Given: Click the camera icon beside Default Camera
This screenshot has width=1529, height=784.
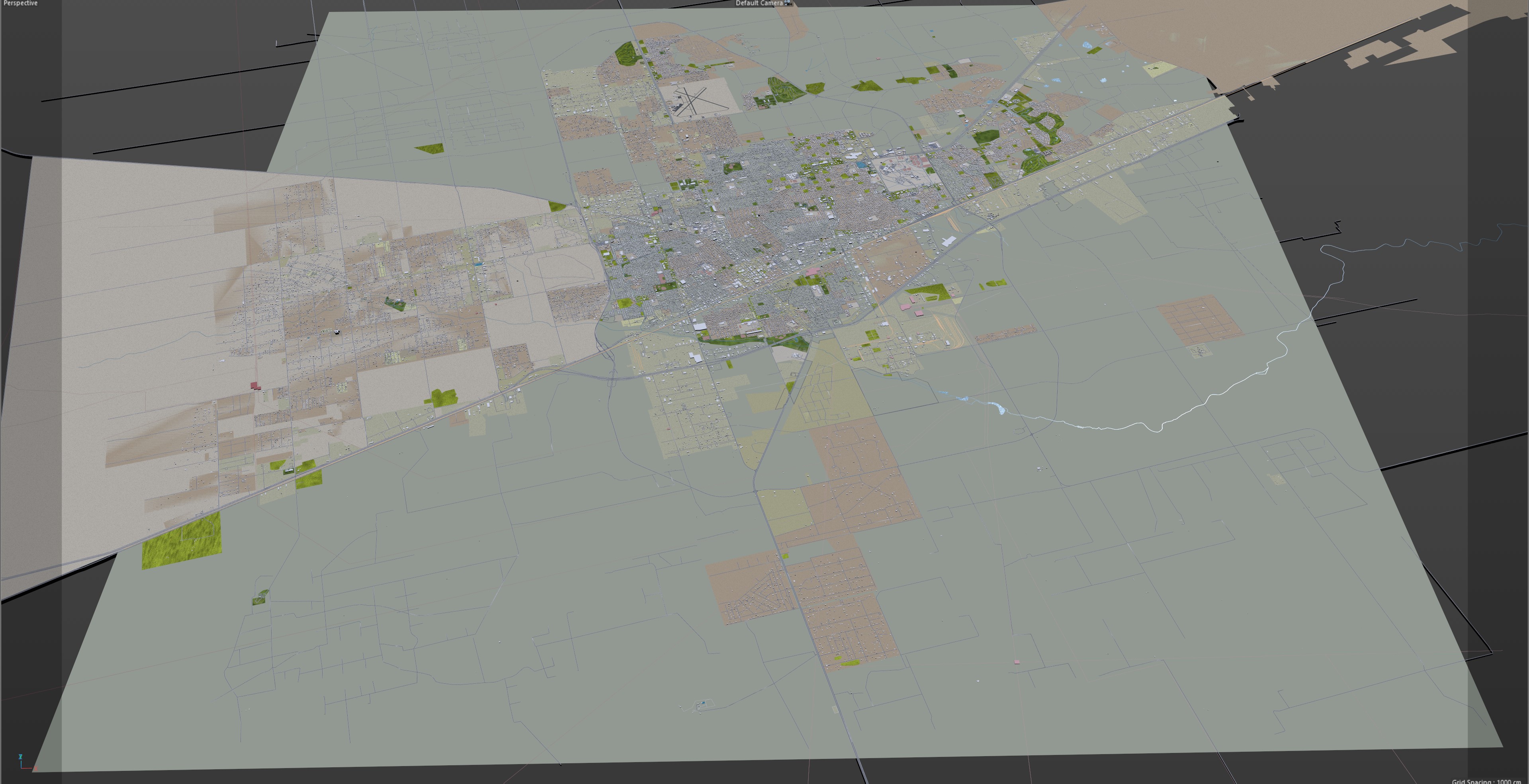Looking at the screenshot, I should (788, 3).
